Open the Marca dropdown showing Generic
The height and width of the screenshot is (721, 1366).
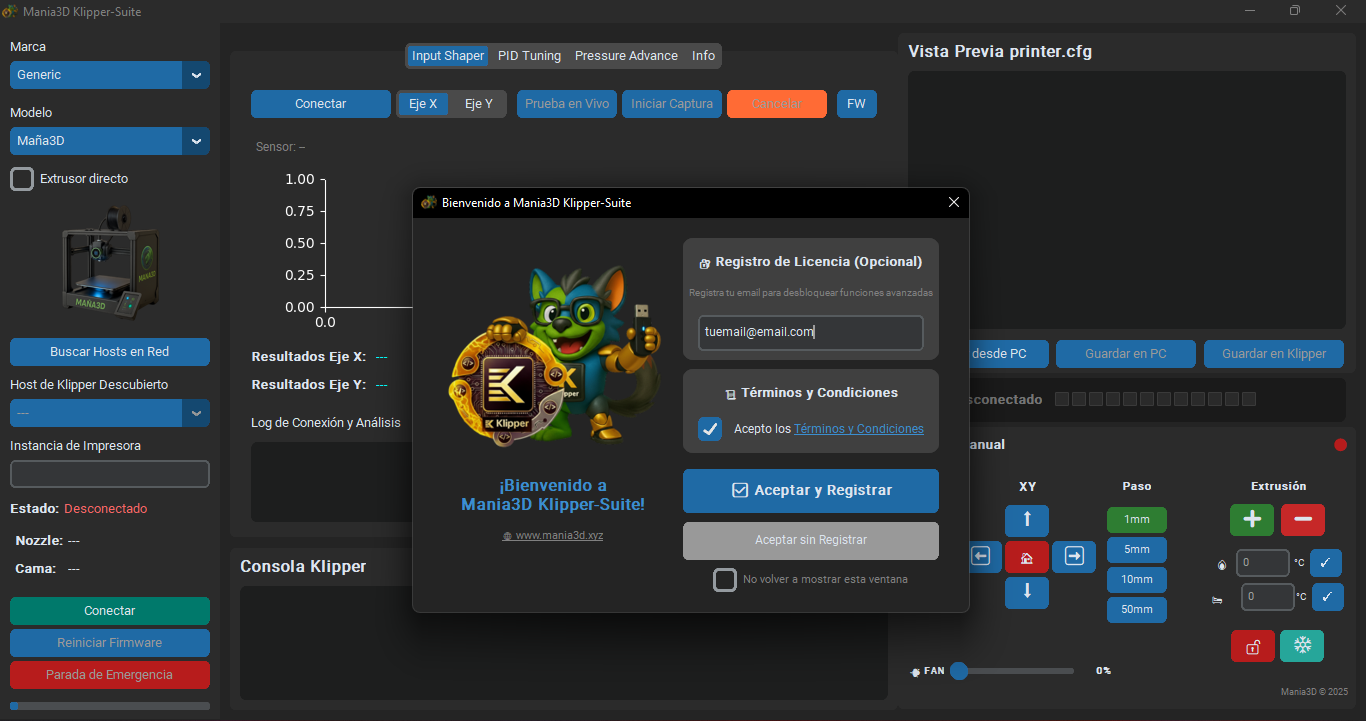[x=110, y=75]
